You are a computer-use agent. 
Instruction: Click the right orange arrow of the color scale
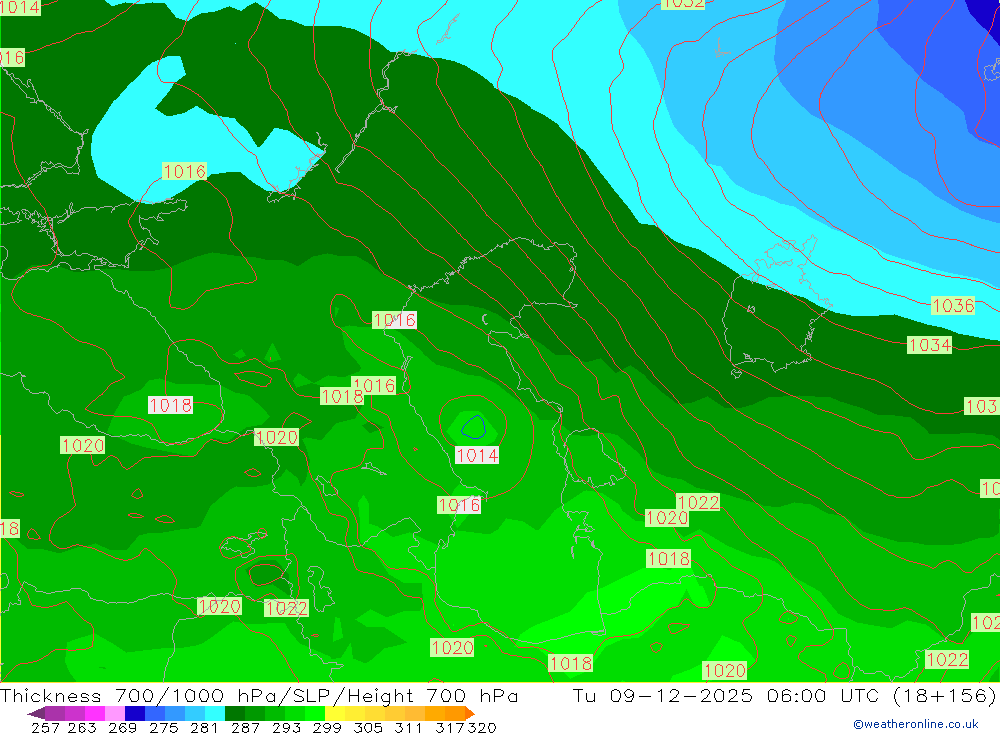tap(470, 713)
